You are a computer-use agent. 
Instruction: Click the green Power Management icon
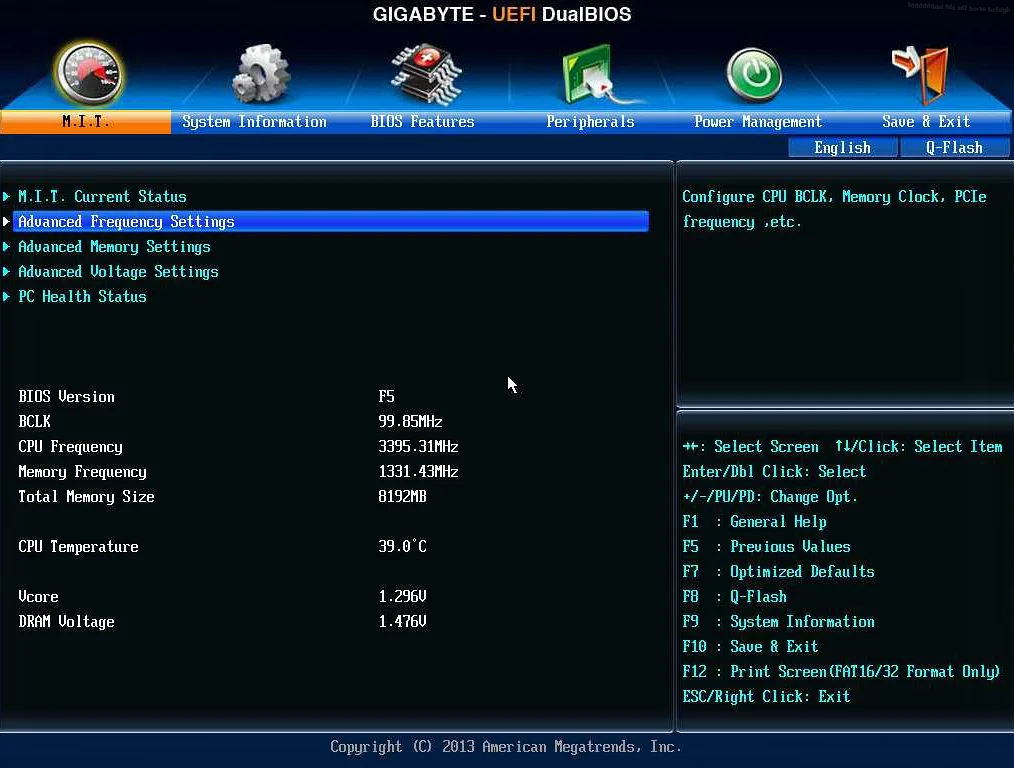coord(754,75)
